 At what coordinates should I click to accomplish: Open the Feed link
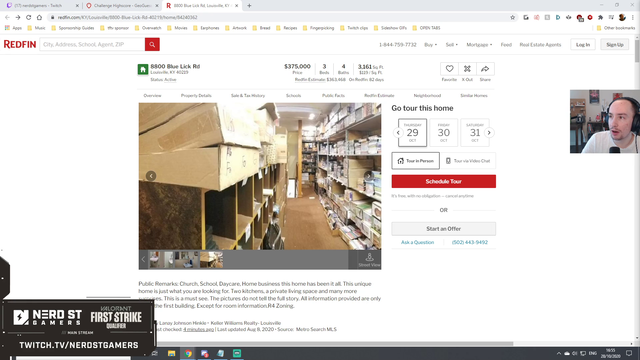coord(506,45)
